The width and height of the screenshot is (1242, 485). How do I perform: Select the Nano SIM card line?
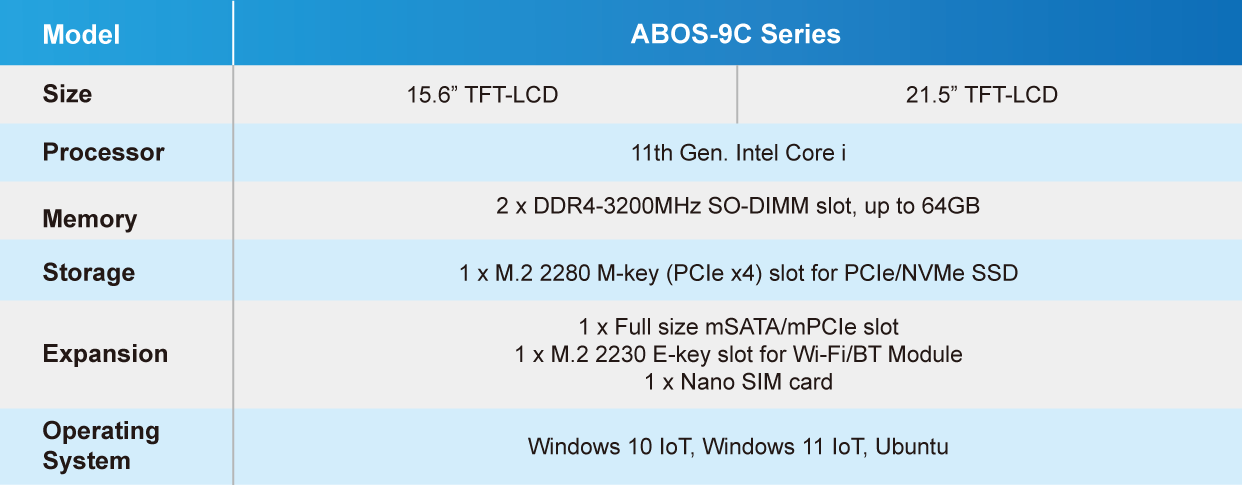(x=739, y=381)
